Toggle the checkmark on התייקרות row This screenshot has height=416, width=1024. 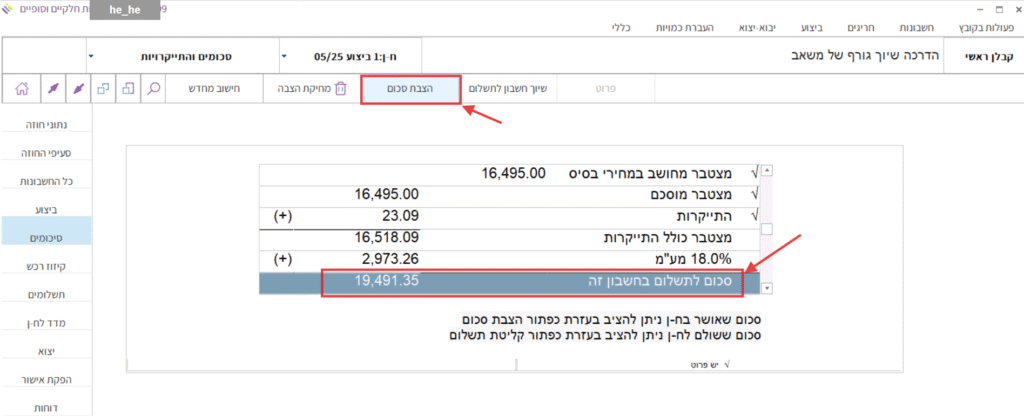[x=754, y=215]
